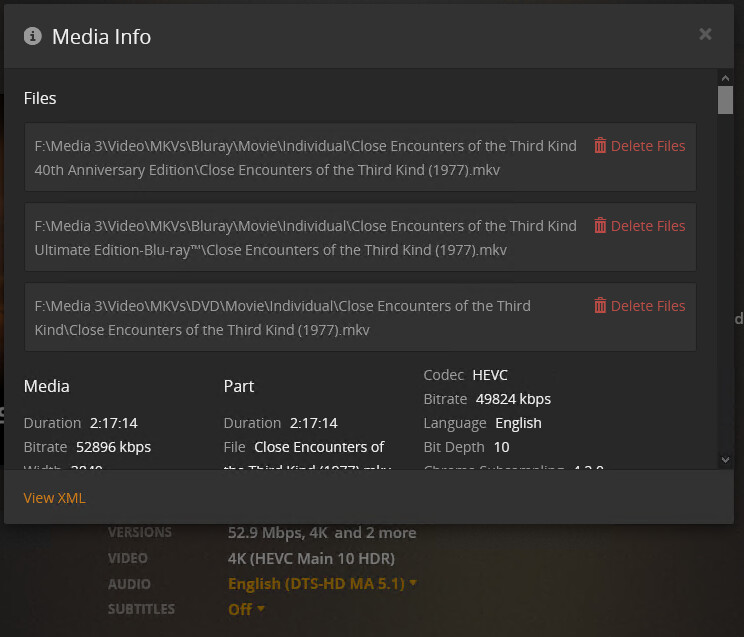
Task: Click the Bitrate value 52896 kbps
Action: (x=113, y=447)
